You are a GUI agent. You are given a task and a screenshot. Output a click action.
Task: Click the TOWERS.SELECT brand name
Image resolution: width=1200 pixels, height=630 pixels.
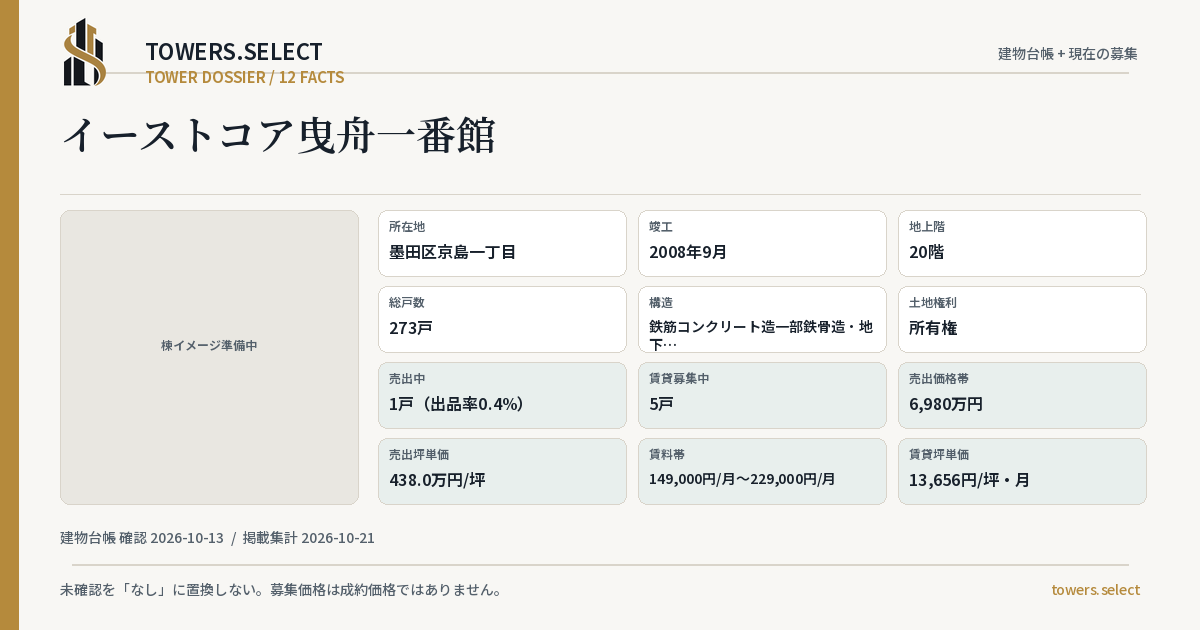(x=234, y=52)
